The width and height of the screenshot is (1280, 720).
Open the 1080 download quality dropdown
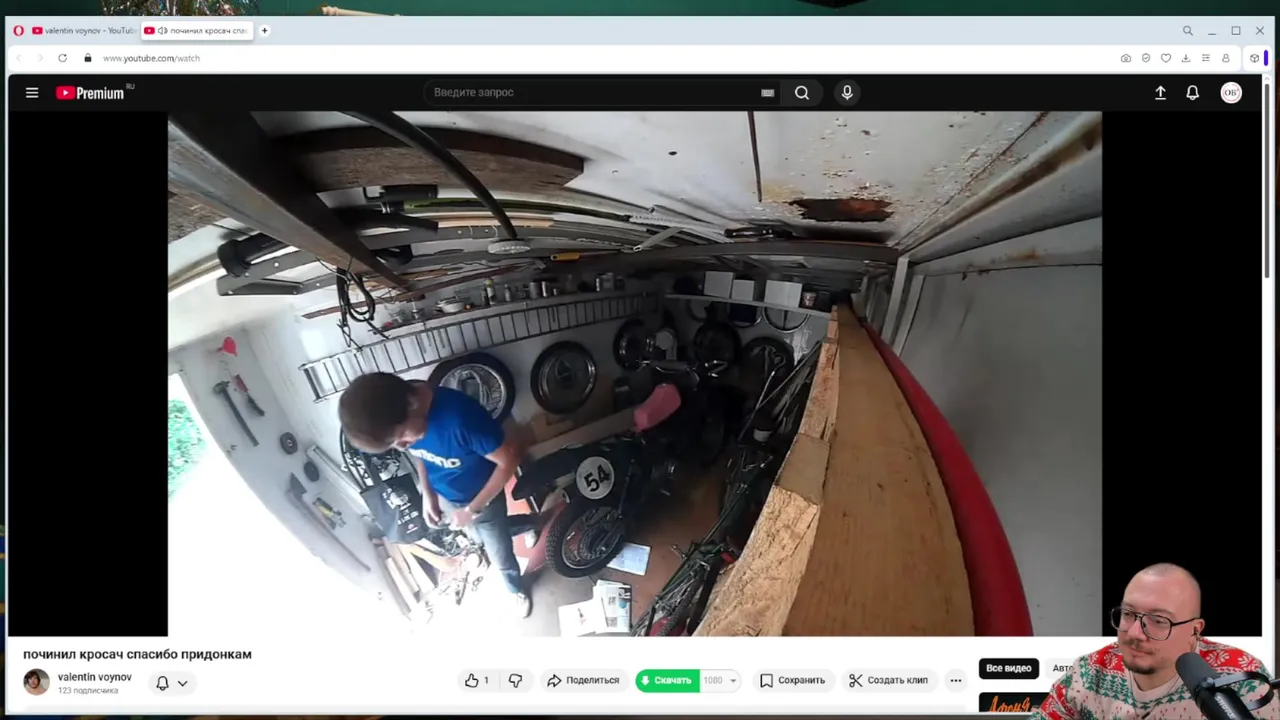pos(720,680)
